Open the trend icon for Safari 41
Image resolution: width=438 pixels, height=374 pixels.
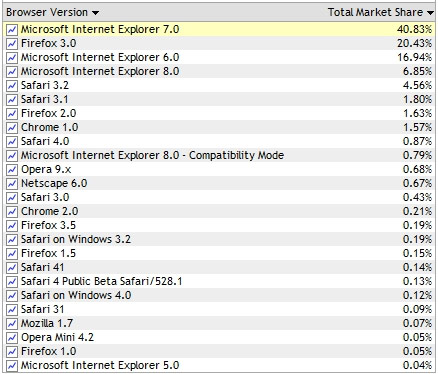pos(12,268)
